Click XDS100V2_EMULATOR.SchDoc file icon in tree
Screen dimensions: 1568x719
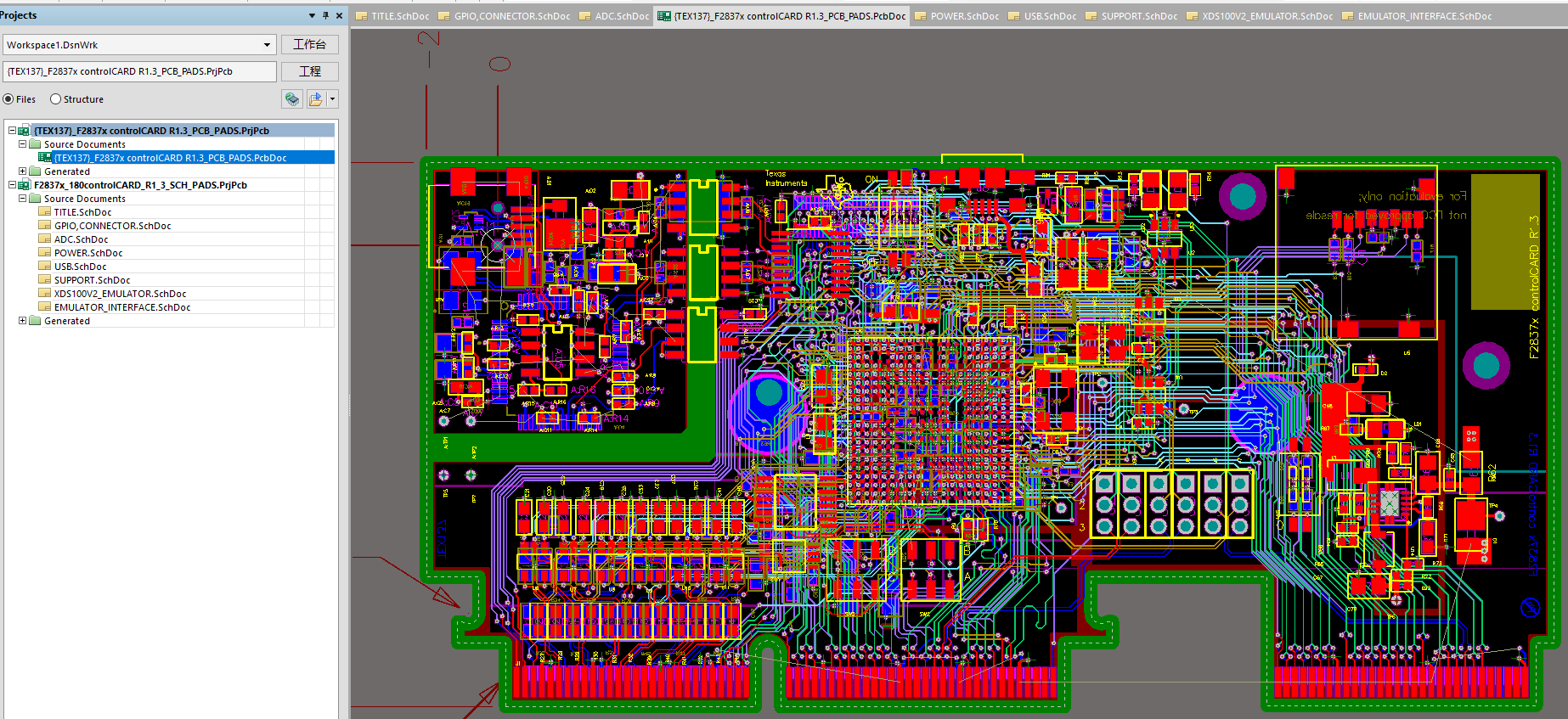[45, 294]
